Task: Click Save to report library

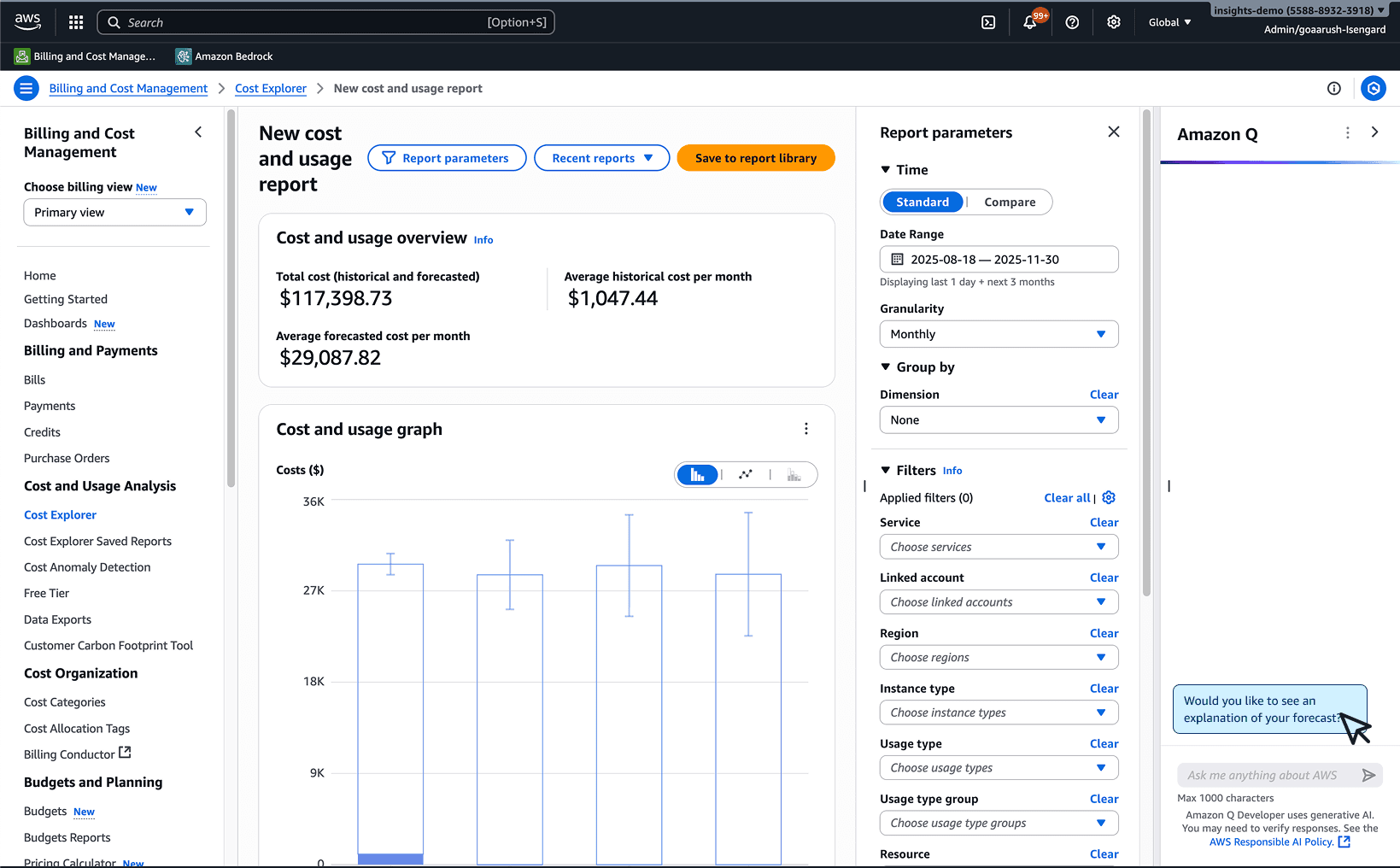Action: [756, 158]
